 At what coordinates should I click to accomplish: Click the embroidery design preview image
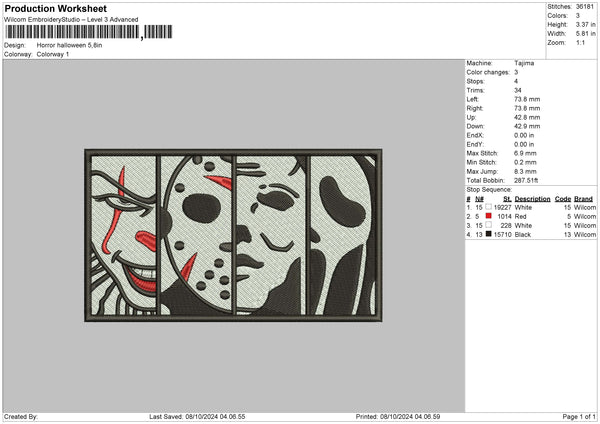pyautogui.click(x=233, y=235)
